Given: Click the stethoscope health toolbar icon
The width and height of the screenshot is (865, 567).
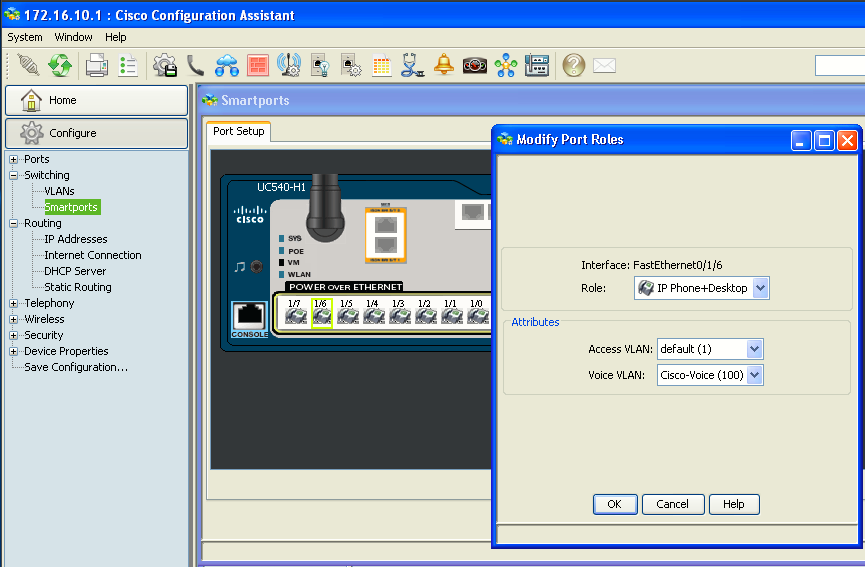Looking at the screenshot, I should click(x=412, y=65).
